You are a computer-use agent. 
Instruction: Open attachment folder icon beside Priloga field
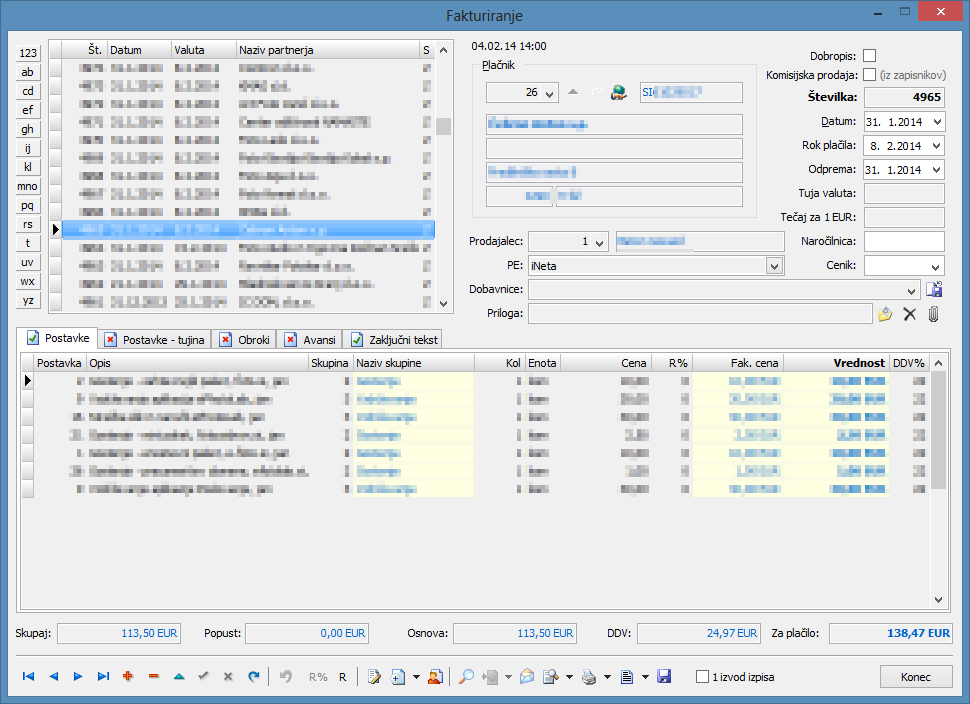885,314
